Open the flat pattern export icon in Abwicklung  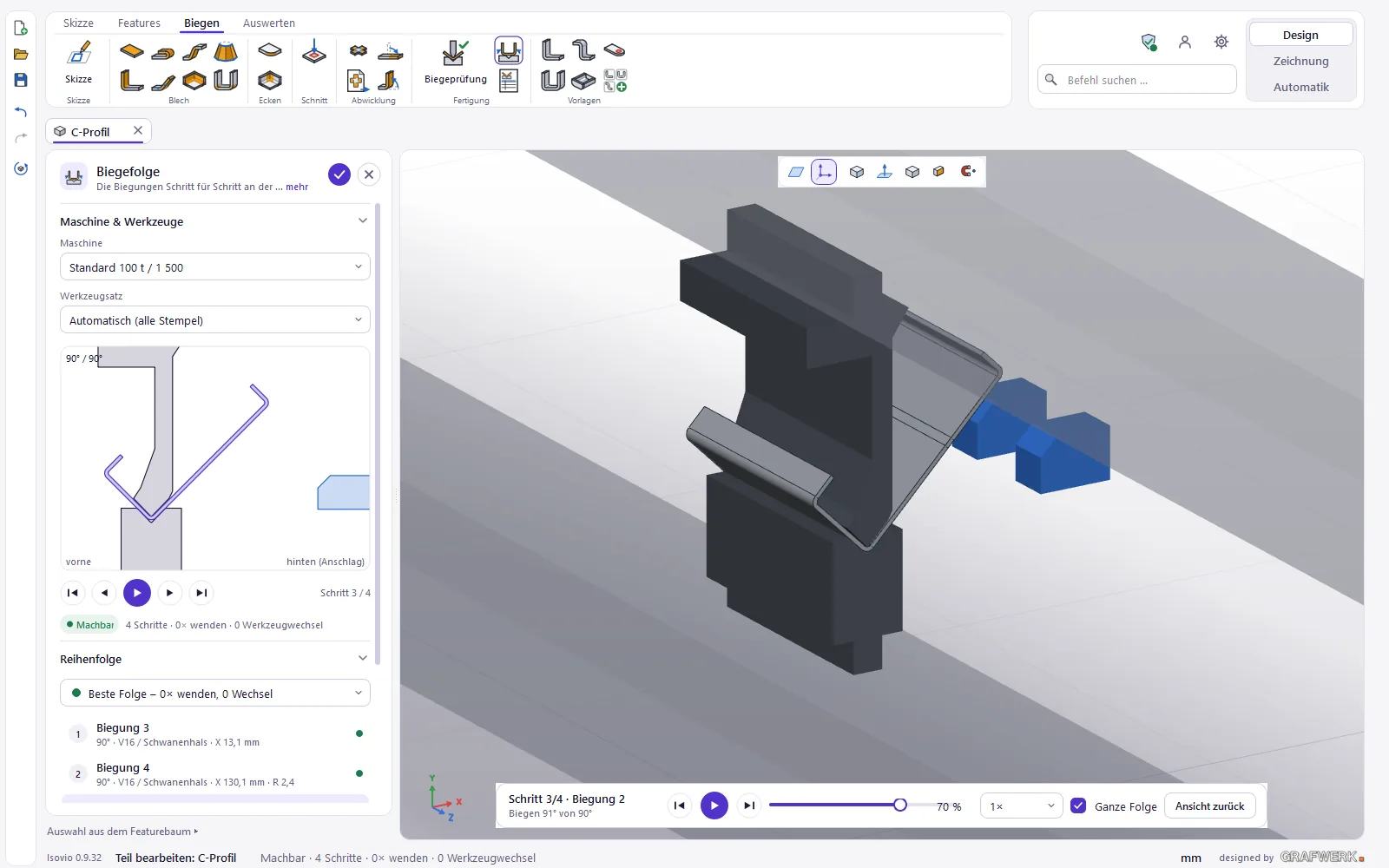tap(357, 81)
